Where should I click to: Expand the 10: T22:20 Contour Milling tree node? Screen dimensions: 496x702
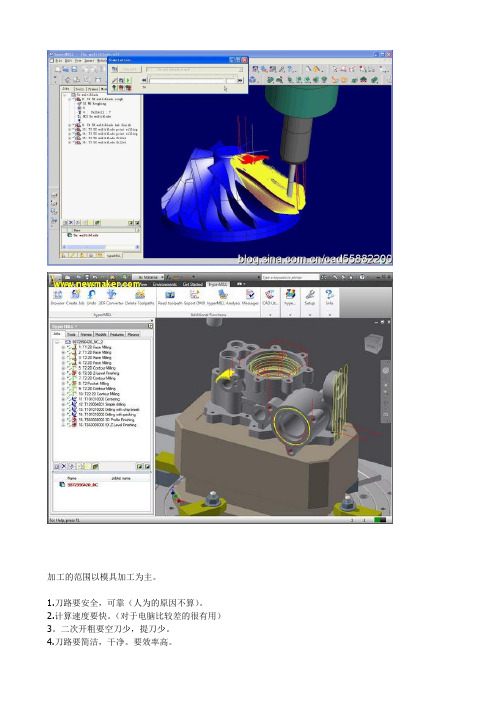pos(63,394)
